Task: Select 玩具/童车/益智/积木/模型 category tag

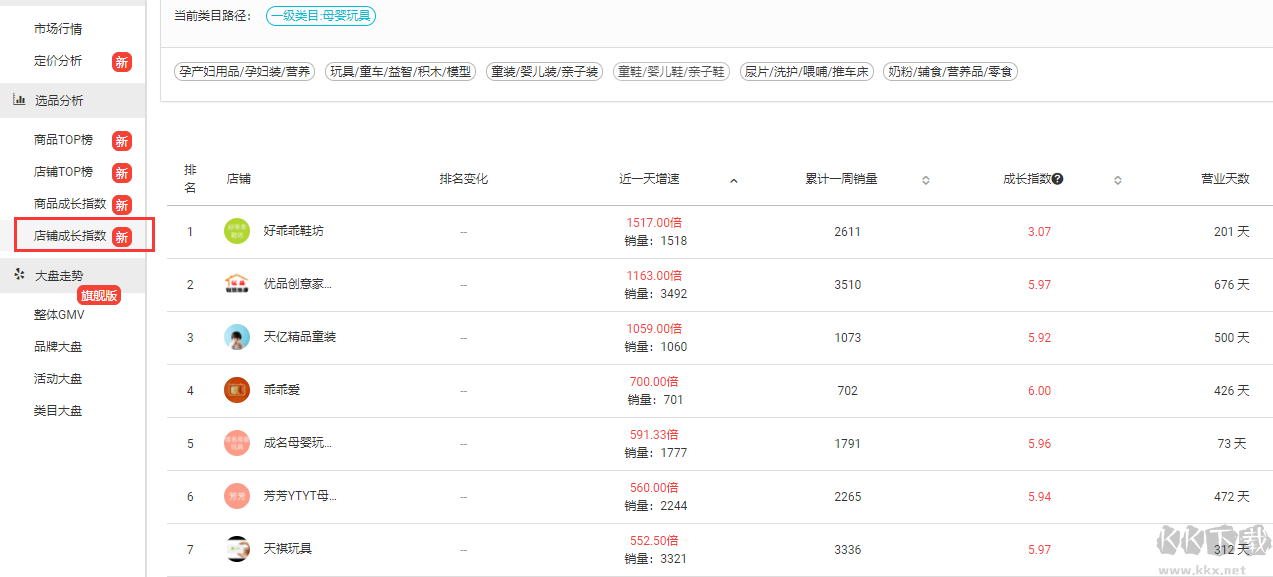Action: [x=400, y=72]
